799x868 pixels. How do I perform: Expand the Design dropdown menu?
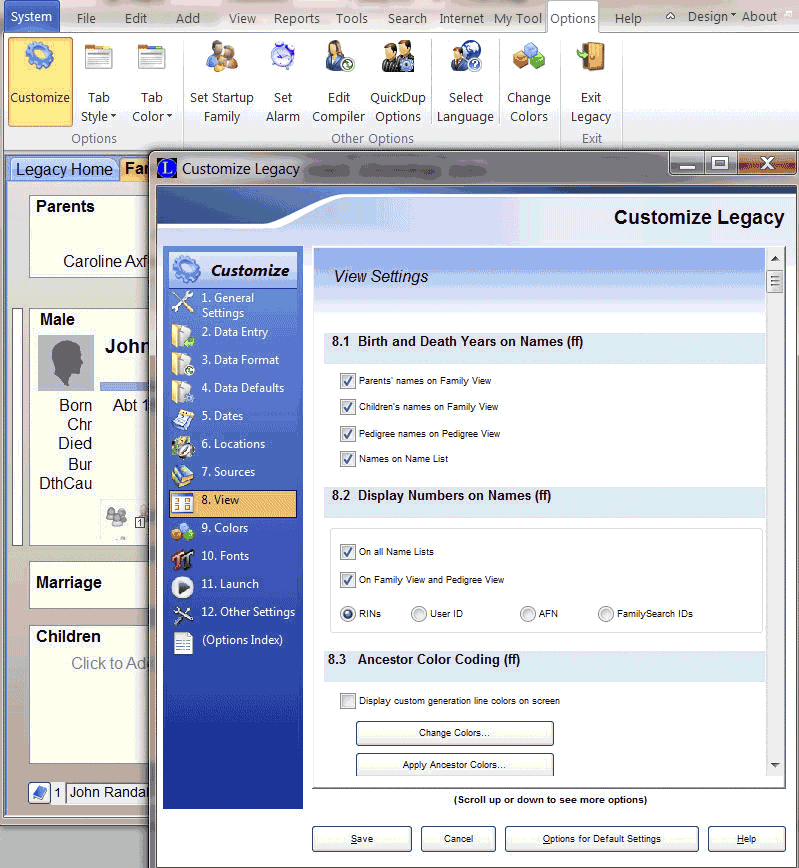coord(712,17)
